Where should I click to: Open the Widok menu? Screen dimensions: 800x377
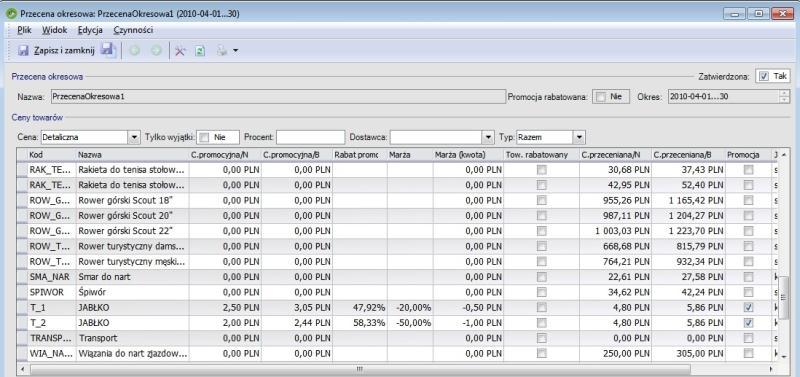[x=55, y=30]
